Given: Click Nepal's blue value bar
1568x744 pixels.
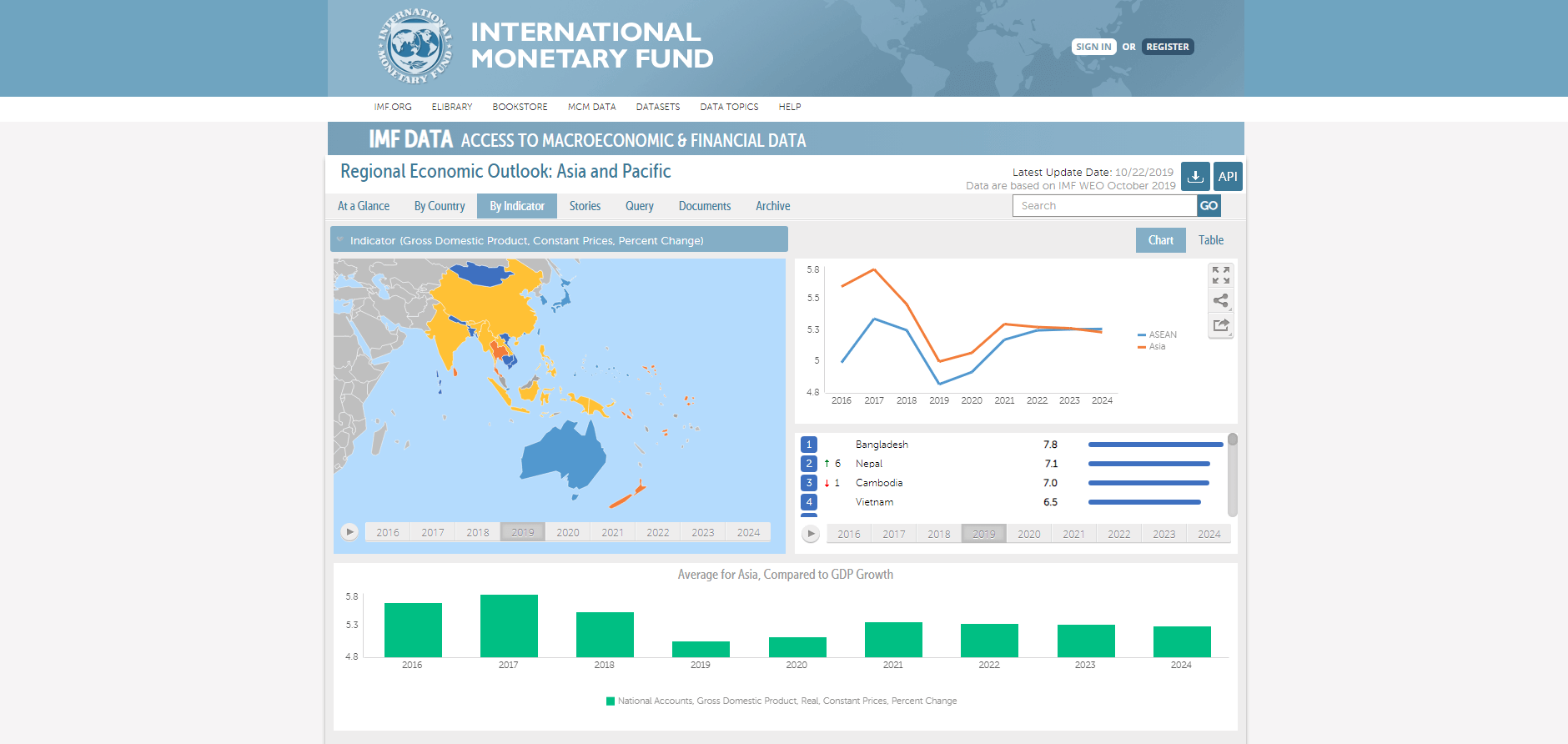Looking at the screenshot, I should click(1149, 464).
